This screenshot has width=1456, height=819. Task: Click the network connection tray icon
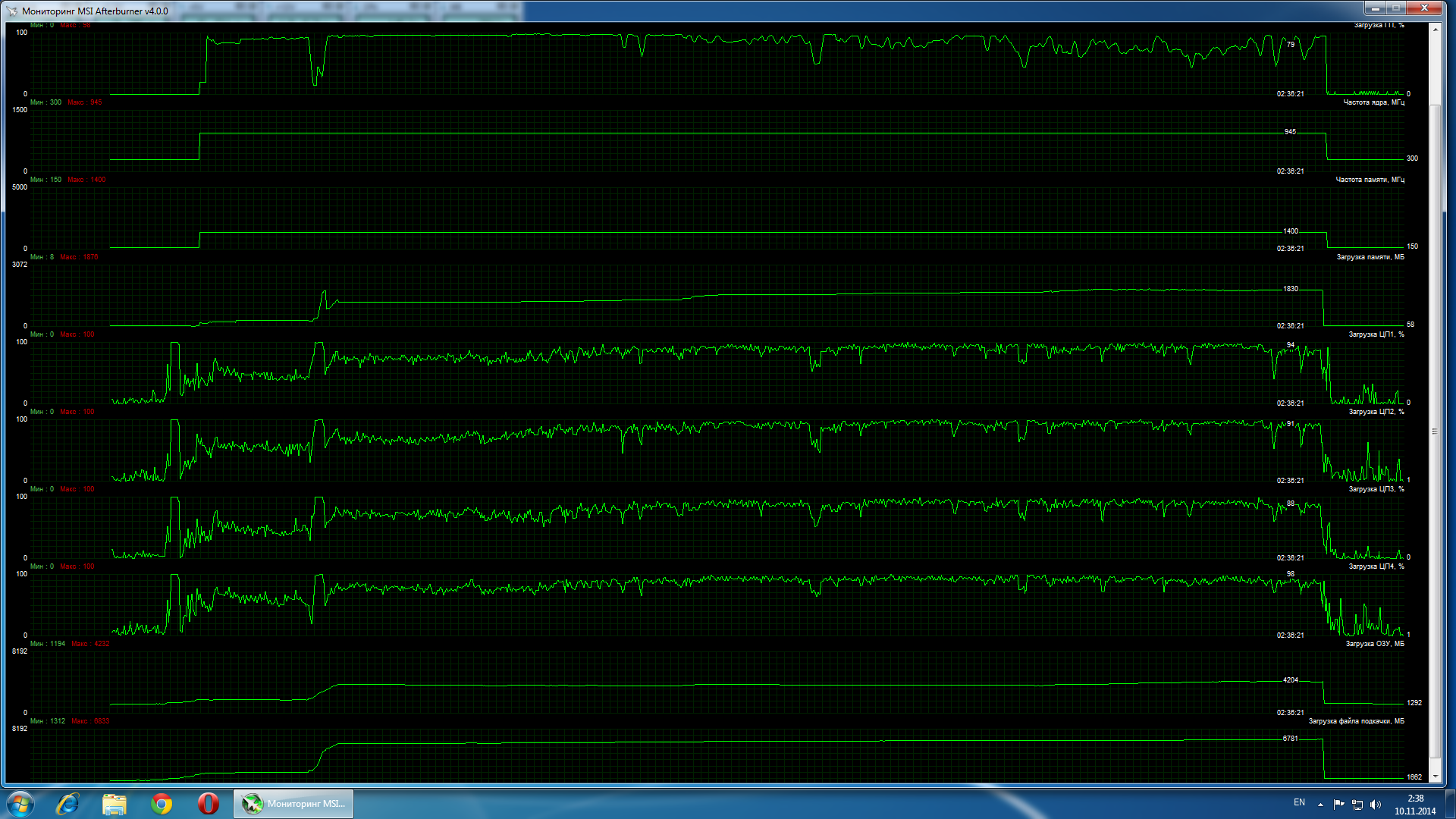[1357, 804]
